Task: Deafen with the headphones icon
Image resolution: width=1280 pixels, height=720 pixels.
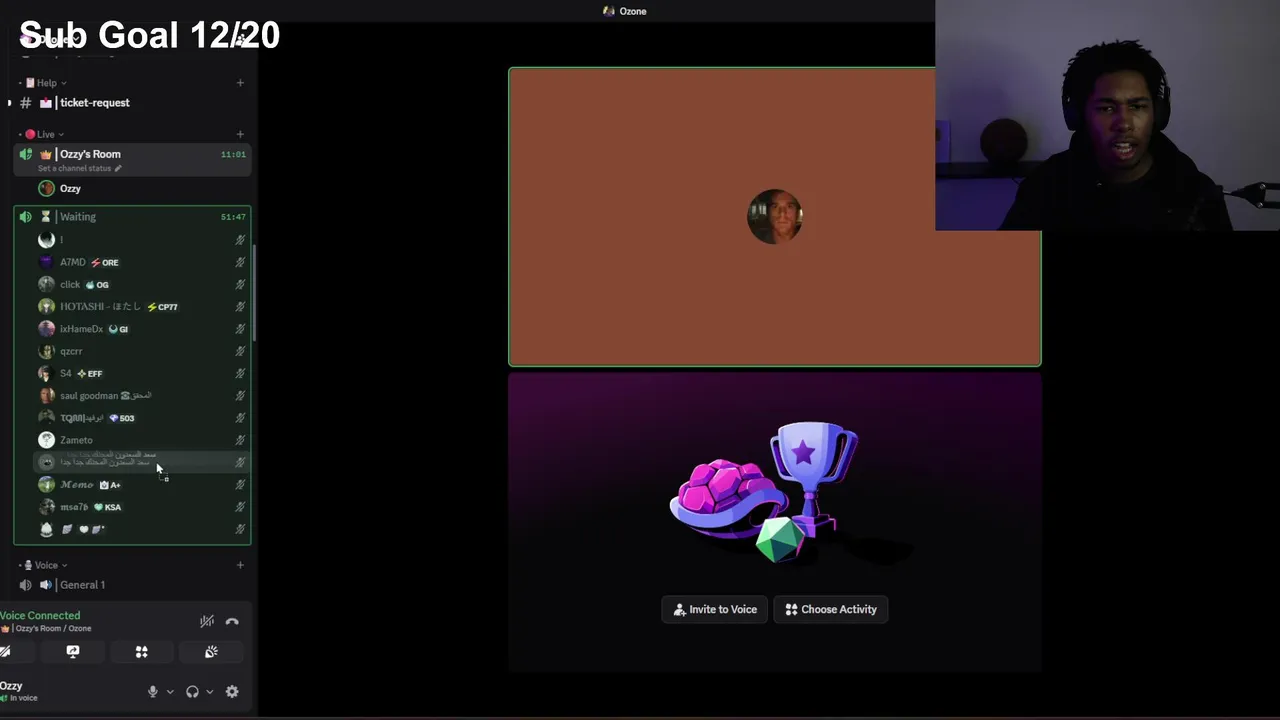Action: point(192,691)
